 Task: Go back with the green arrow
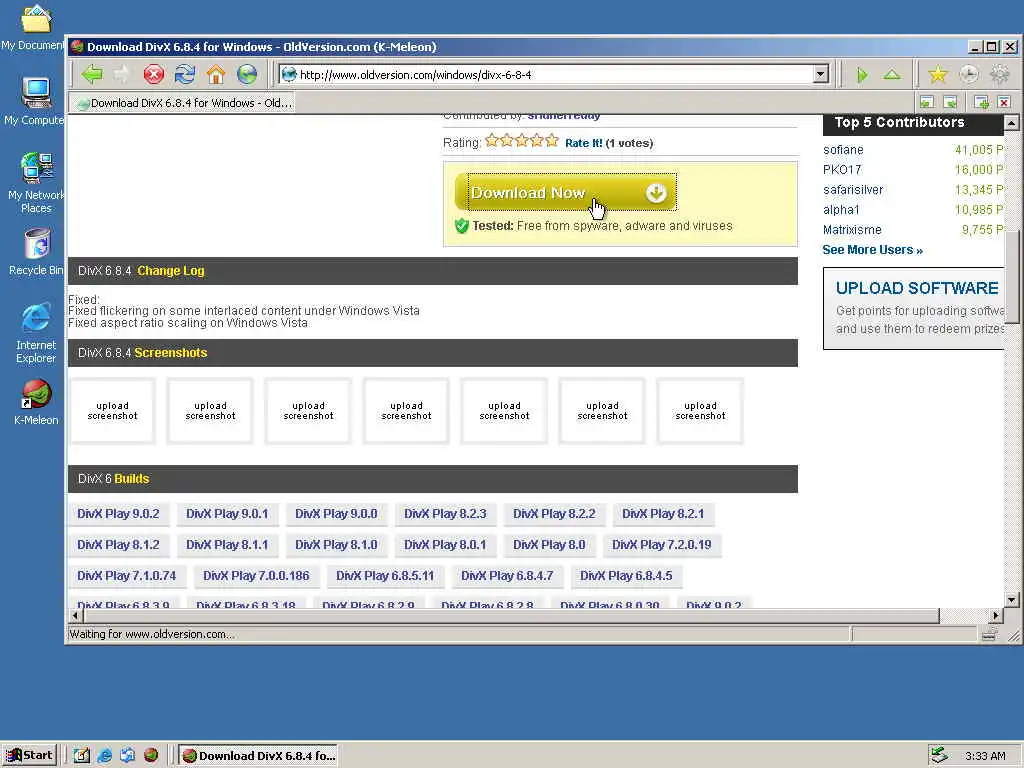[x=92, y=74]
